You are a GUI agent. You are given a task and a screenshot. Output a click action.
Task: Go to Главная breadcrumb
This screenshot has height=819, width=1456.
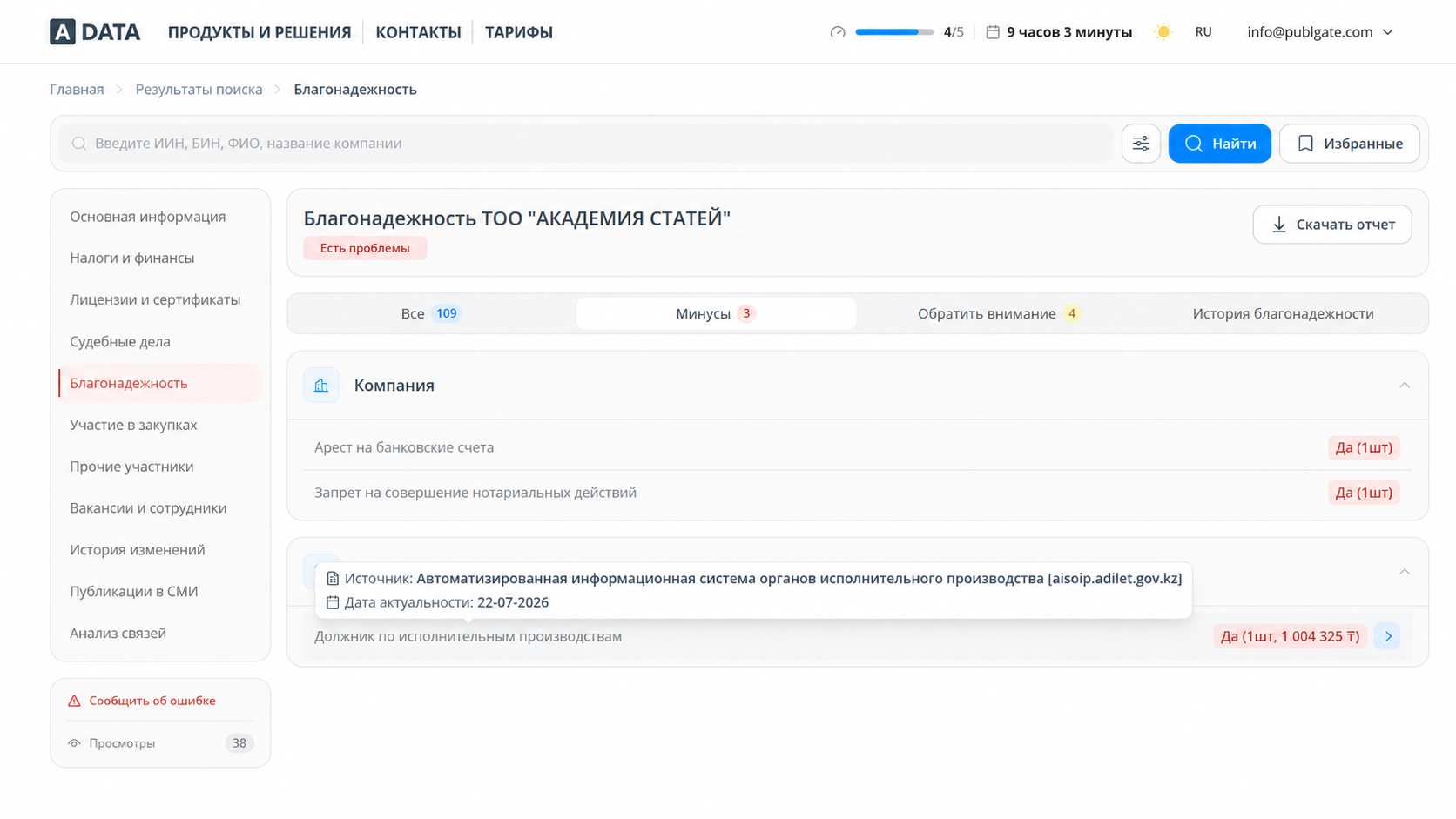point(77,90)
